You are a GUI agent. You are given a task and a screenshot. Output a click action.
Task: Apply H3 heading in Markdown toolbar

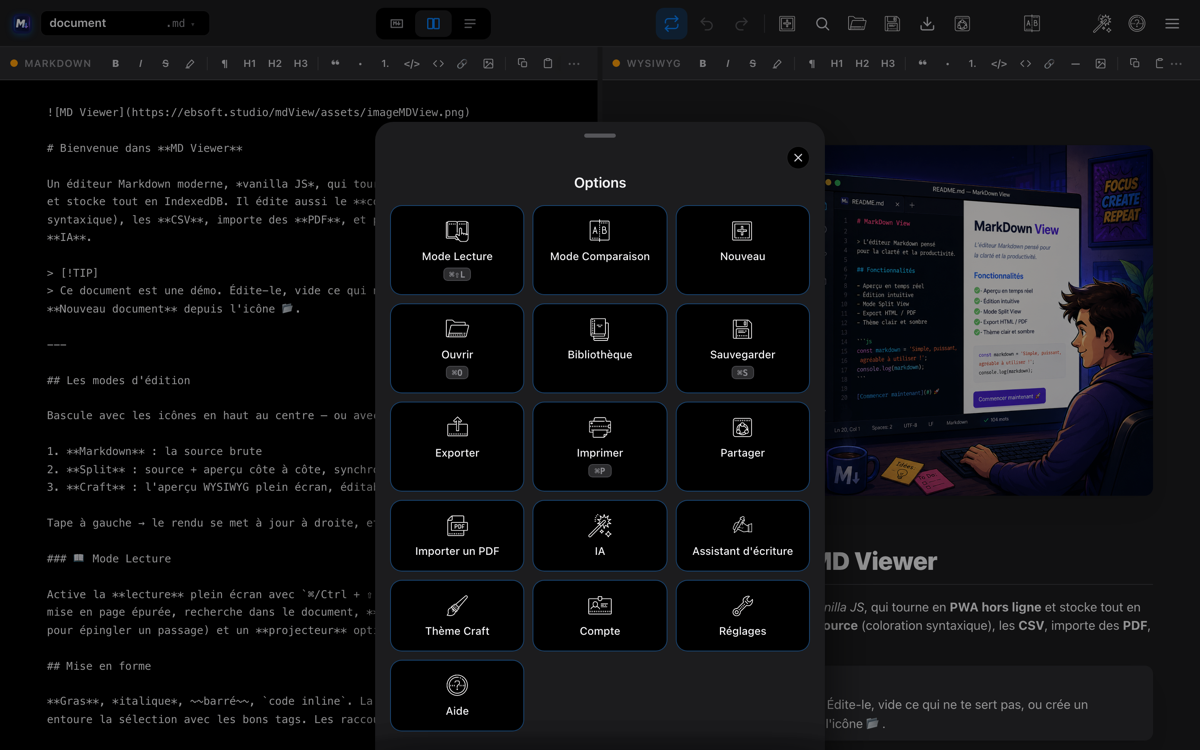tap(301, 63)
